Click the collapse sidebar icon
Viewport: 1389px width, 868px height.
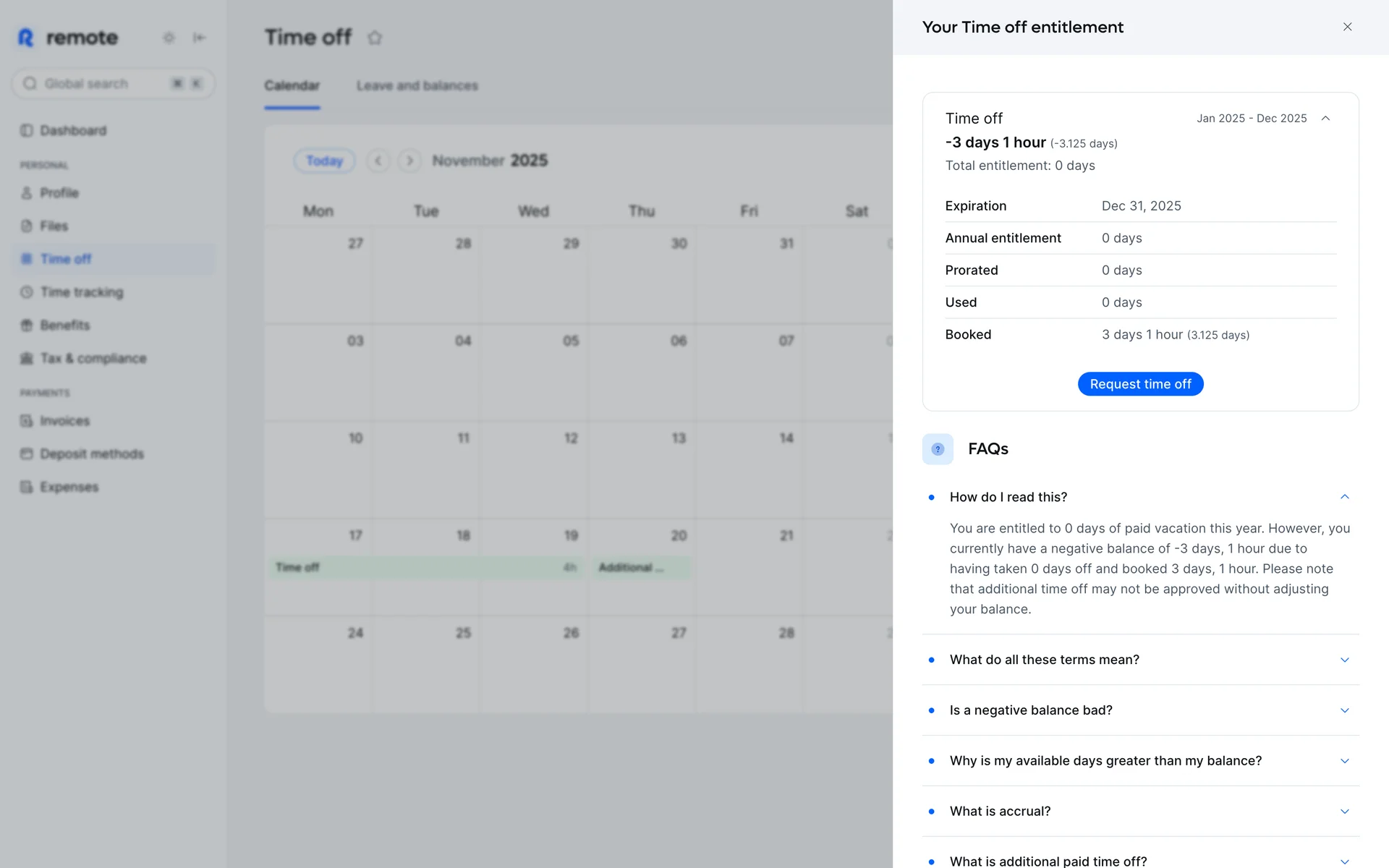pos(199,38)
